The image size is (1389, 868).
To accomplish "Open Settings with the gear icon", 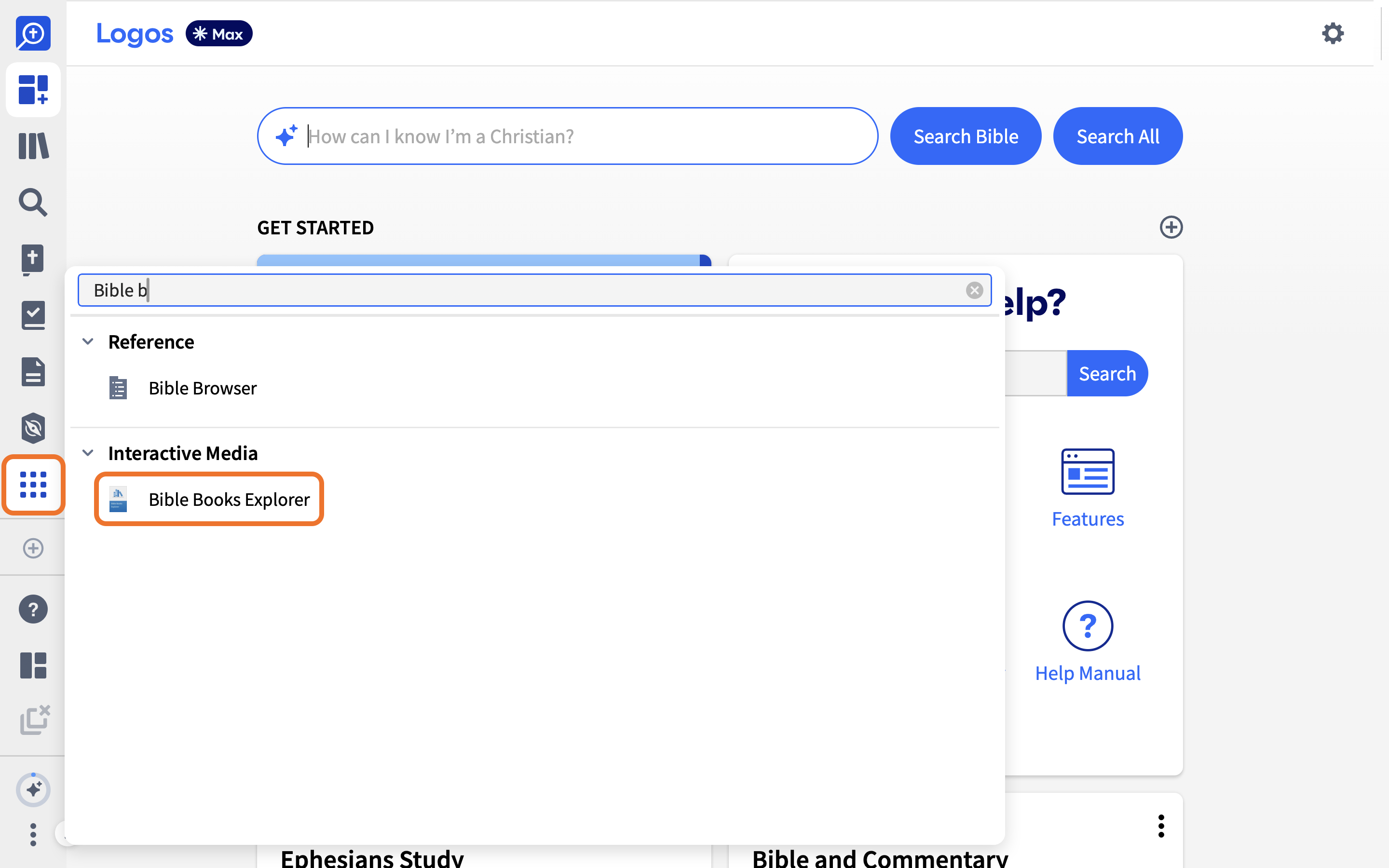I will [1333, 33].
